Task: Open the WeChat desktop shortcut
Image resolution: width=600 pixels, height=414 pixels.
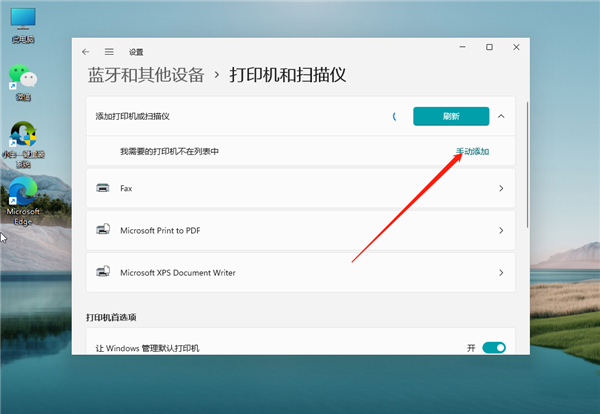Action: click(x=23, y=82)
